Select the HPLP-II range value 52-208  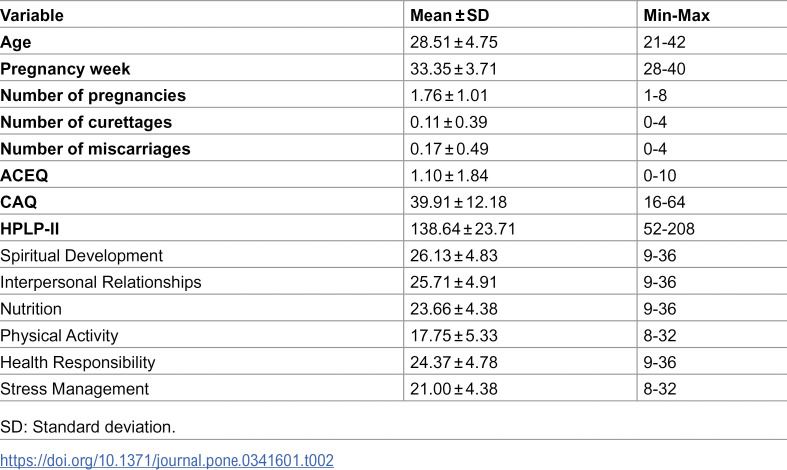click(669, 229)
